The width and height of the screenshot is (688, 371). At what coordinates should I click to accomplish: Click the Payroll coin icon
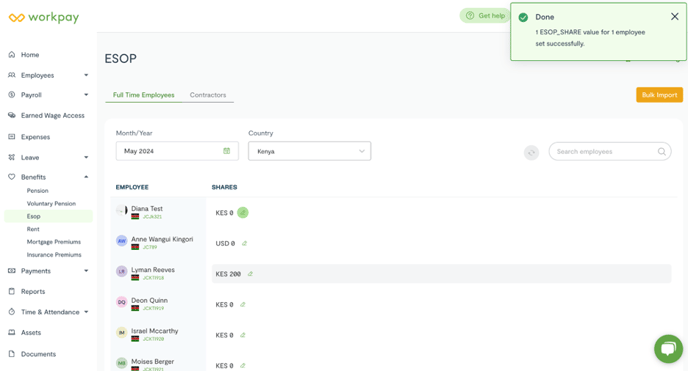[12, 95]
